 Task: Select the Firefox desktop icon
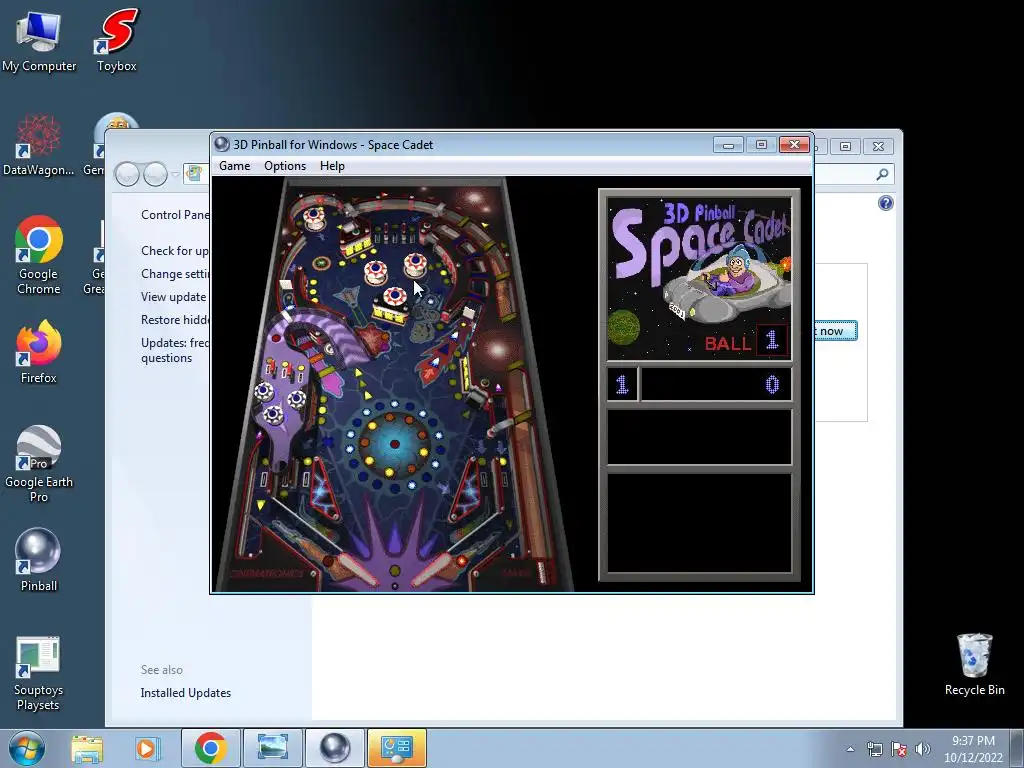(x=39, y=352)
